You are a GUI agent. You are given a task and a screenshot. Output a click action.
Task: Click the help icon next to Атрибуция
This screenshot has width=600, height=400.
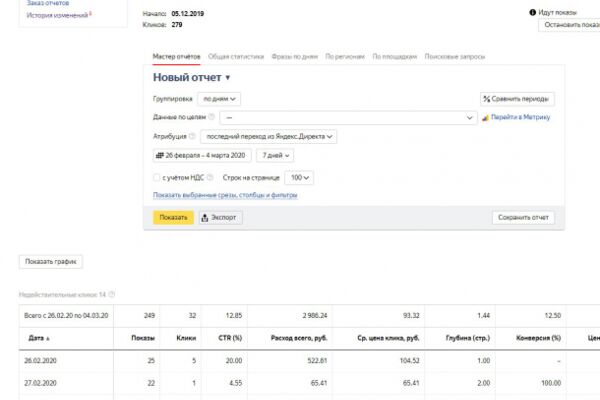click(192, 136)
